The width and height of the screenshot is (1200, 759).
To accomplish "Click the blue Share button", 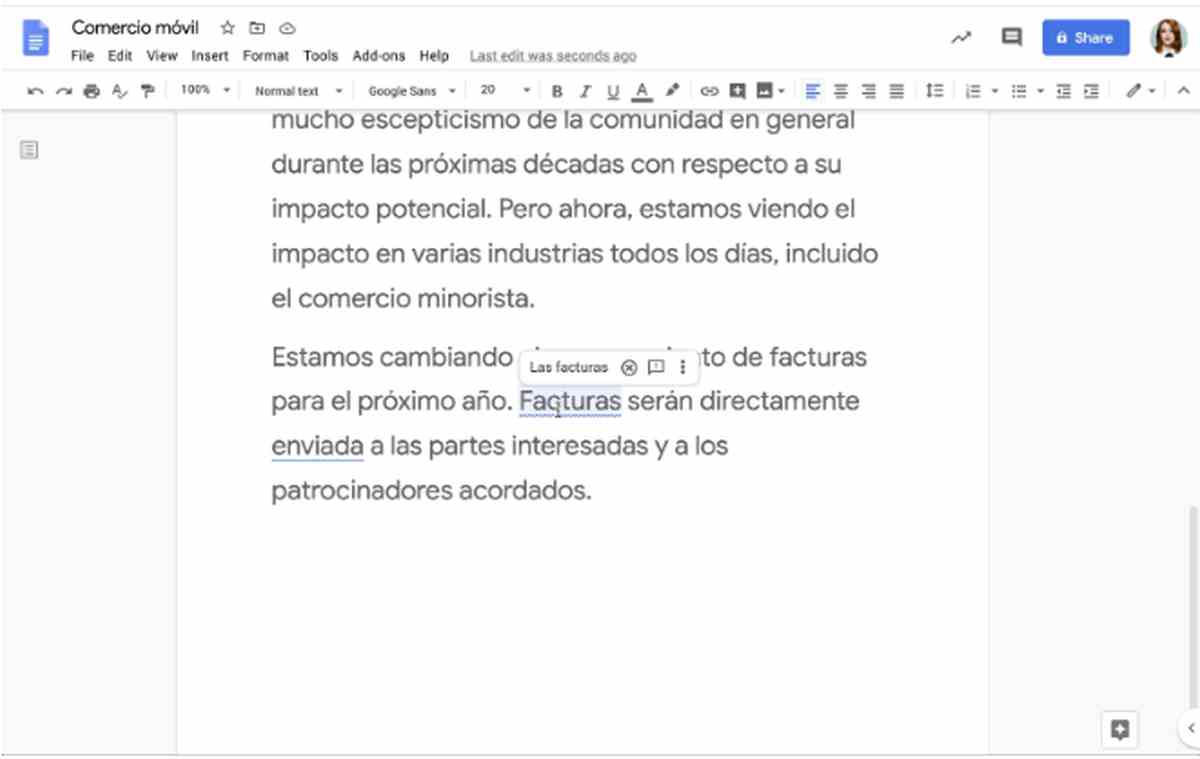I will pos(1086,37).
